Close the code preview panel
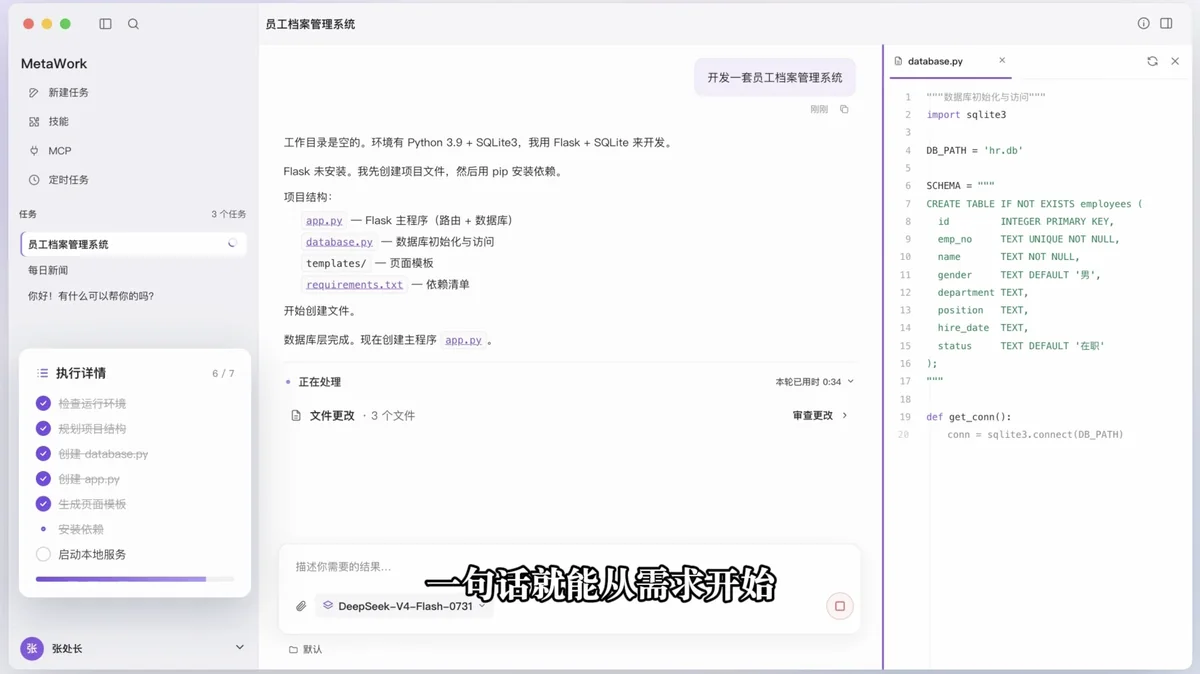The height and width of the screenshot is (674, 1200). point(1175,61)
